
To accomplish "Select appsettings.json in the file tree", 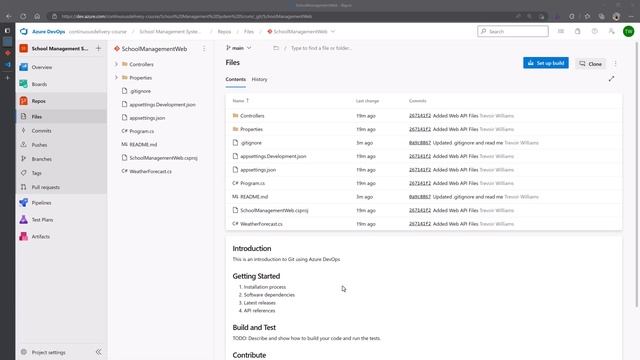I will click(x=147, y=118).
